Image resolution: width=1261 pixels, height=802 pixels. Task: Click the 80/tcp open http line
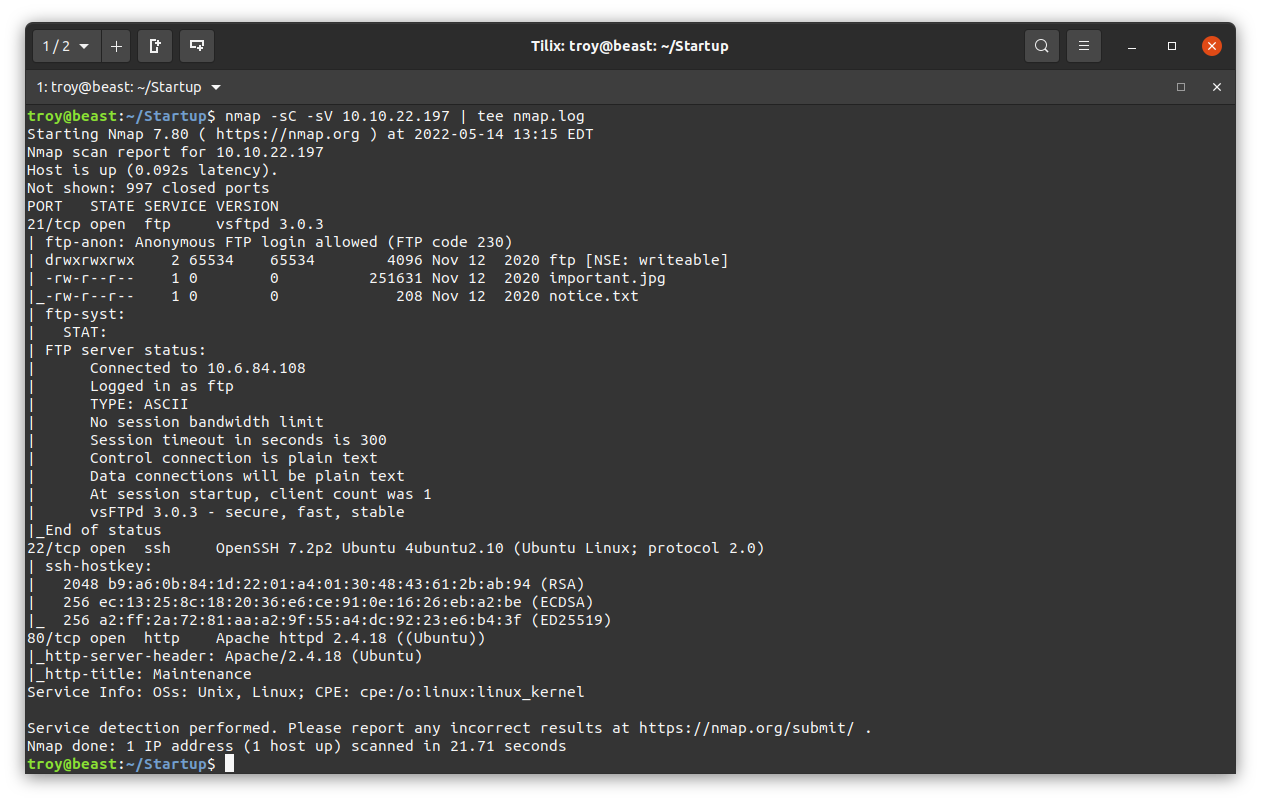pyautogui.click(x=256, y=638)
